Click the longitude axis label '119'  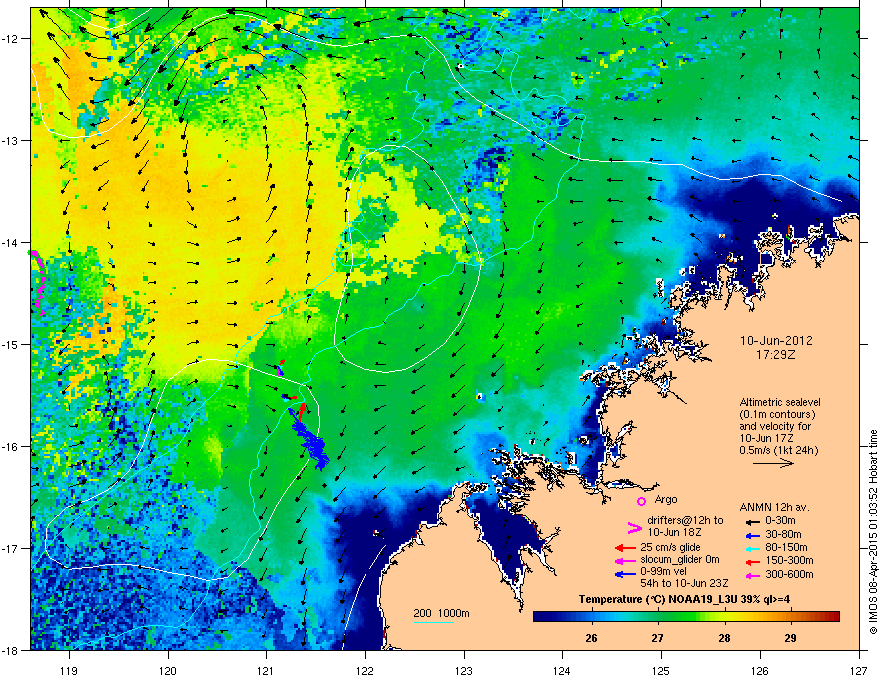(x=69, y=670)
